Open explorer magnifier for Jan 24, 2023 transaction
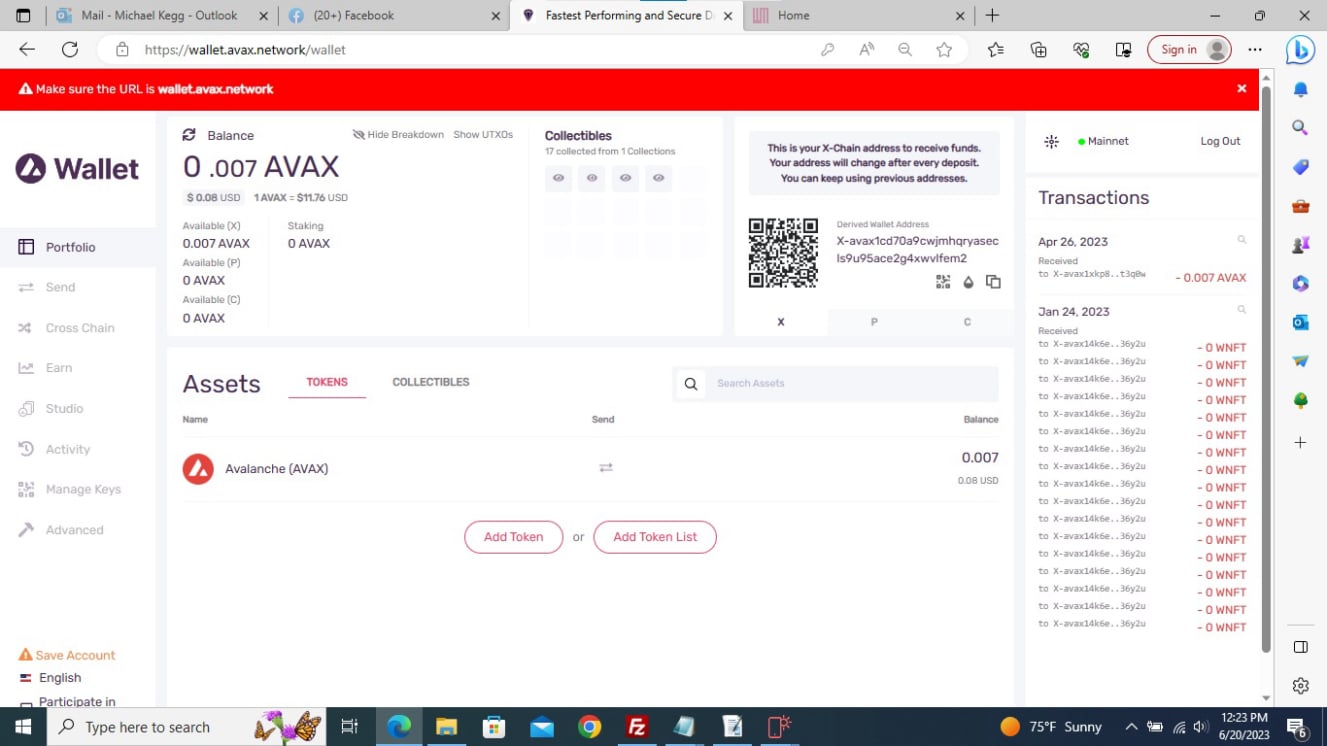 pyautogui.click(x=1242, y=310)
